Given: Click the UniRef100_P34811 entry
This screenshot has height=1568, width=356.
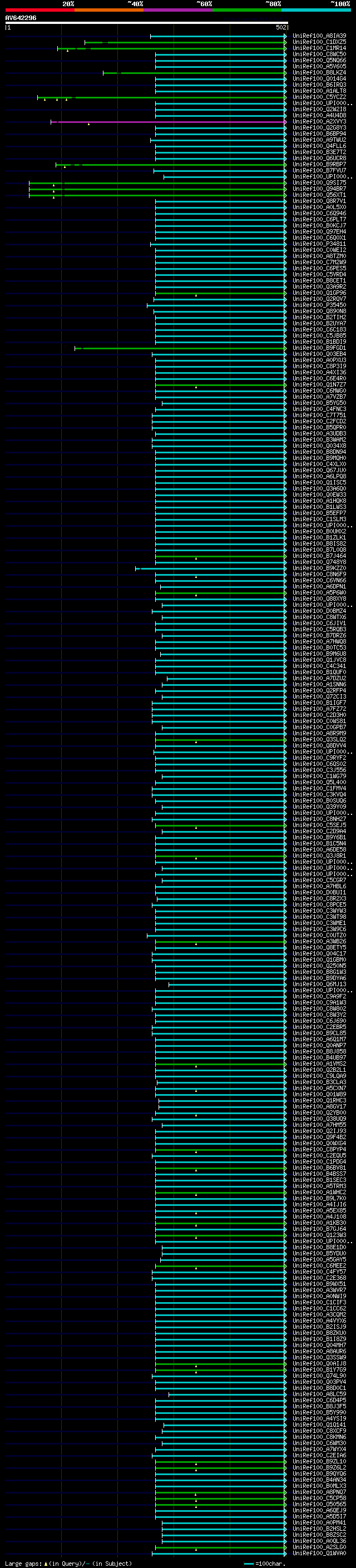Looking at the screenshot, I should [319, 244].
